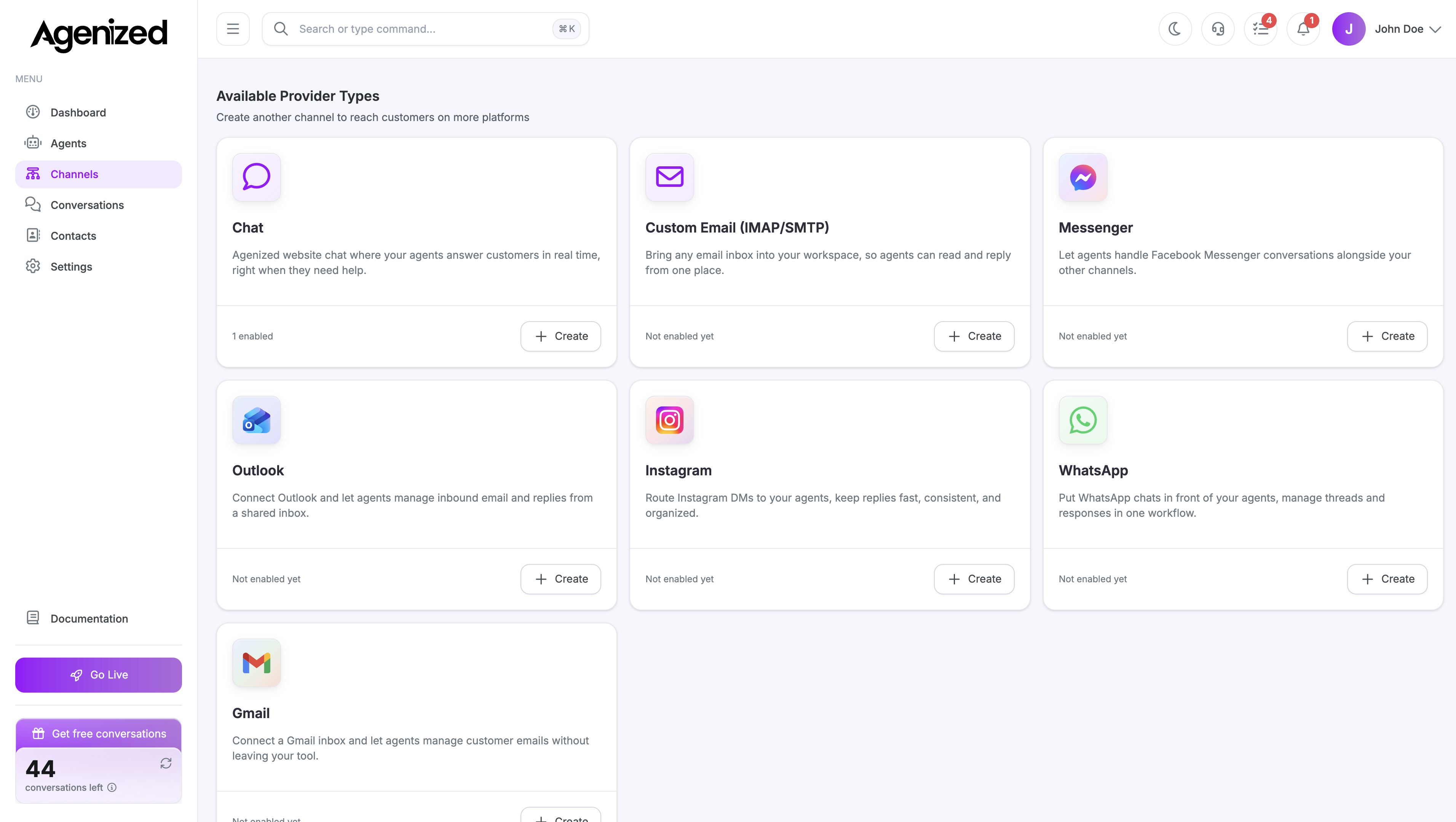
Task: Collapse the sidebar with top-left menu button
Action: pyautogui.click(x=232, y=28)
